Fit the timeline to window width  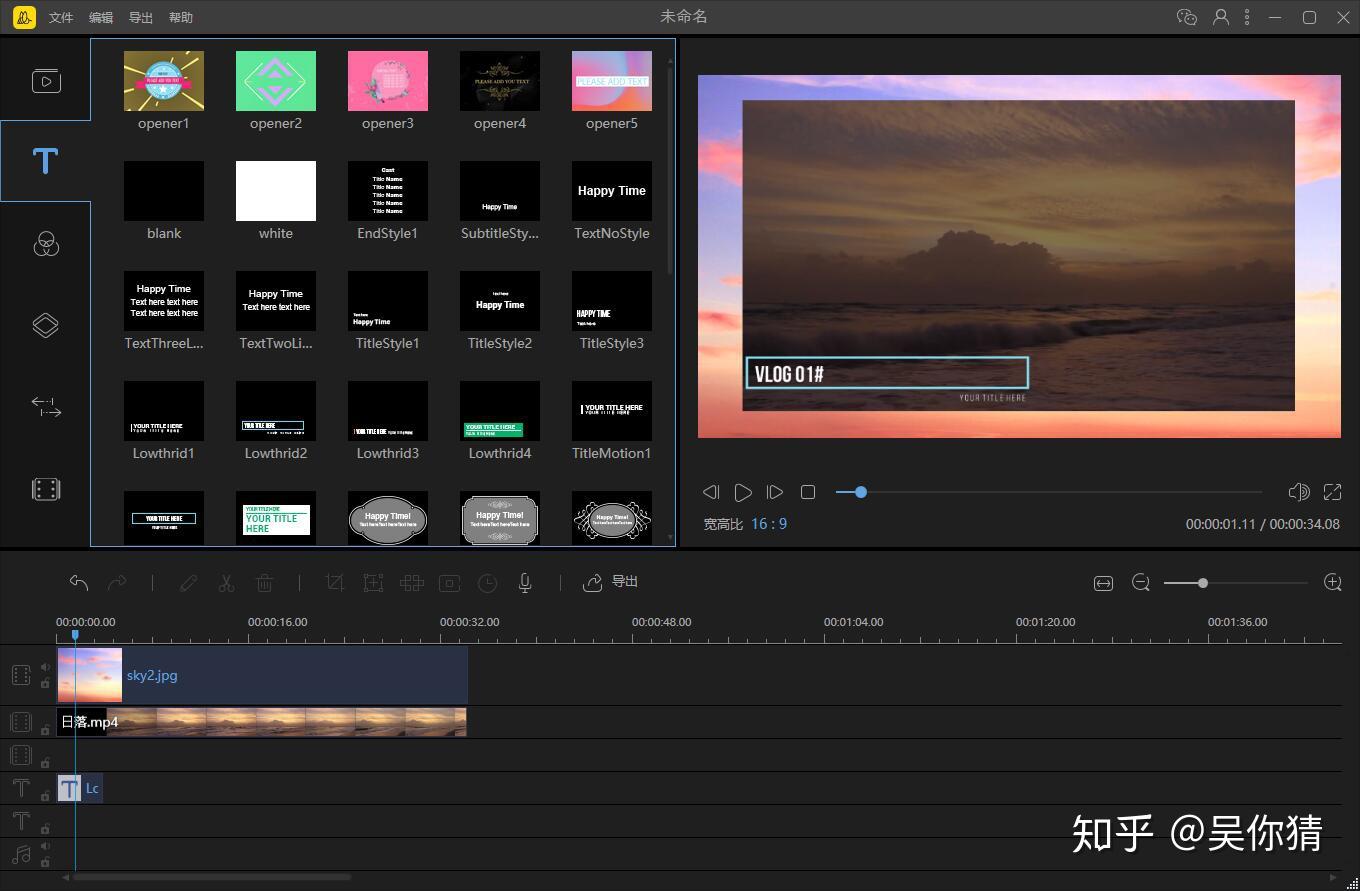tap(1103, 583)
